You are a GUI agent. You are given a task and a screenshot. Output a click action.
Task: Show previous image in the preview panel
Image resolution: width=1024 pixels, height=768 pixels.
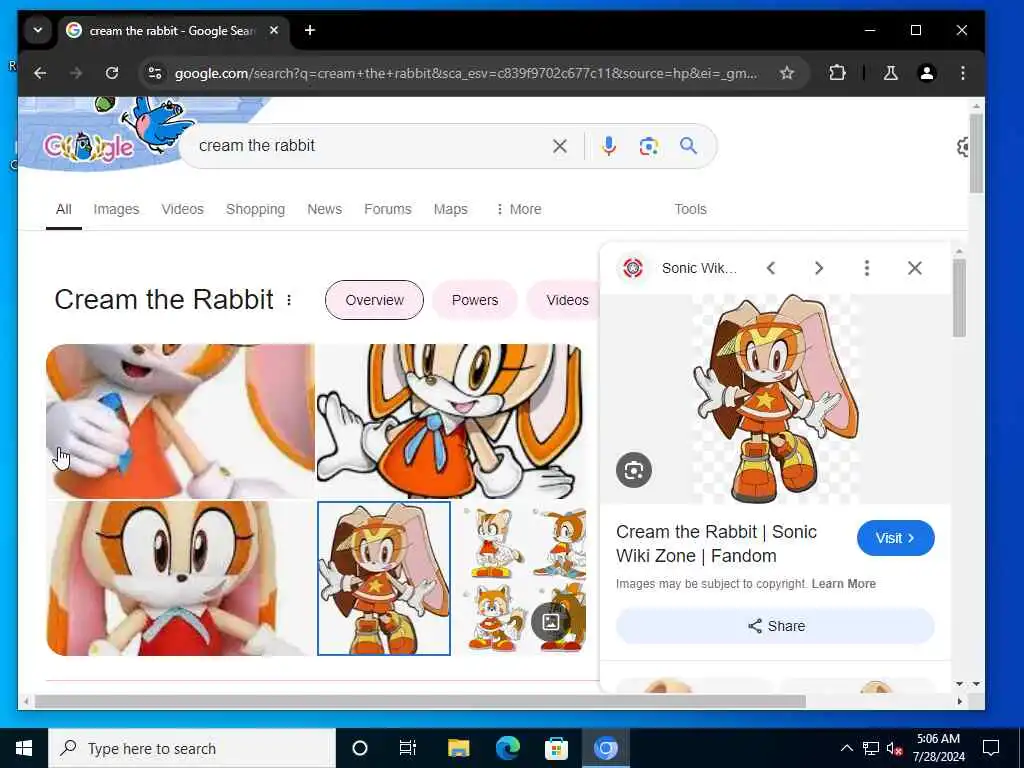click(771, 268)
